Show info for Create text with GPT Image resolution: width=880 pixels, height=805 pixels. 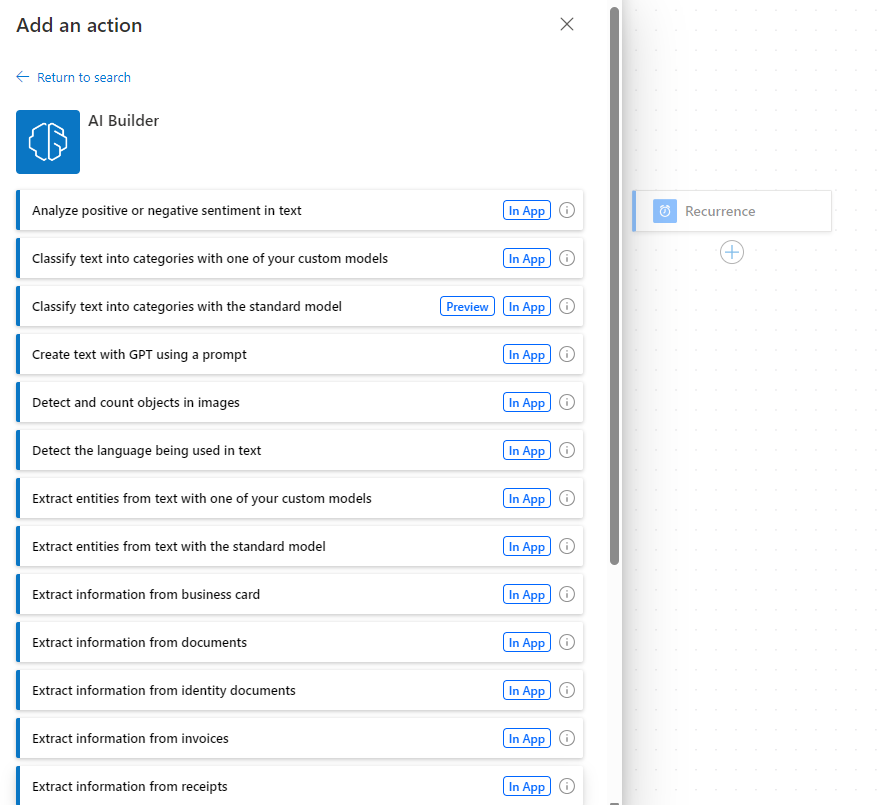pyautogui.click(x=567, y=354)
